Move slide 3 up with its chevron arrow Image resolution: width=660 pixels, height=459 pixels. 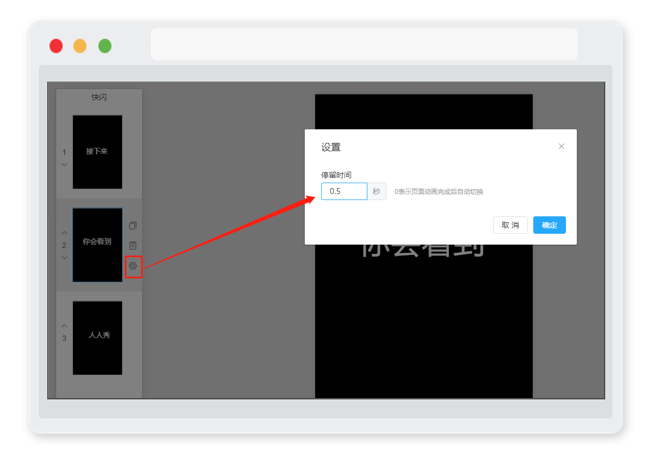[64, 326]
